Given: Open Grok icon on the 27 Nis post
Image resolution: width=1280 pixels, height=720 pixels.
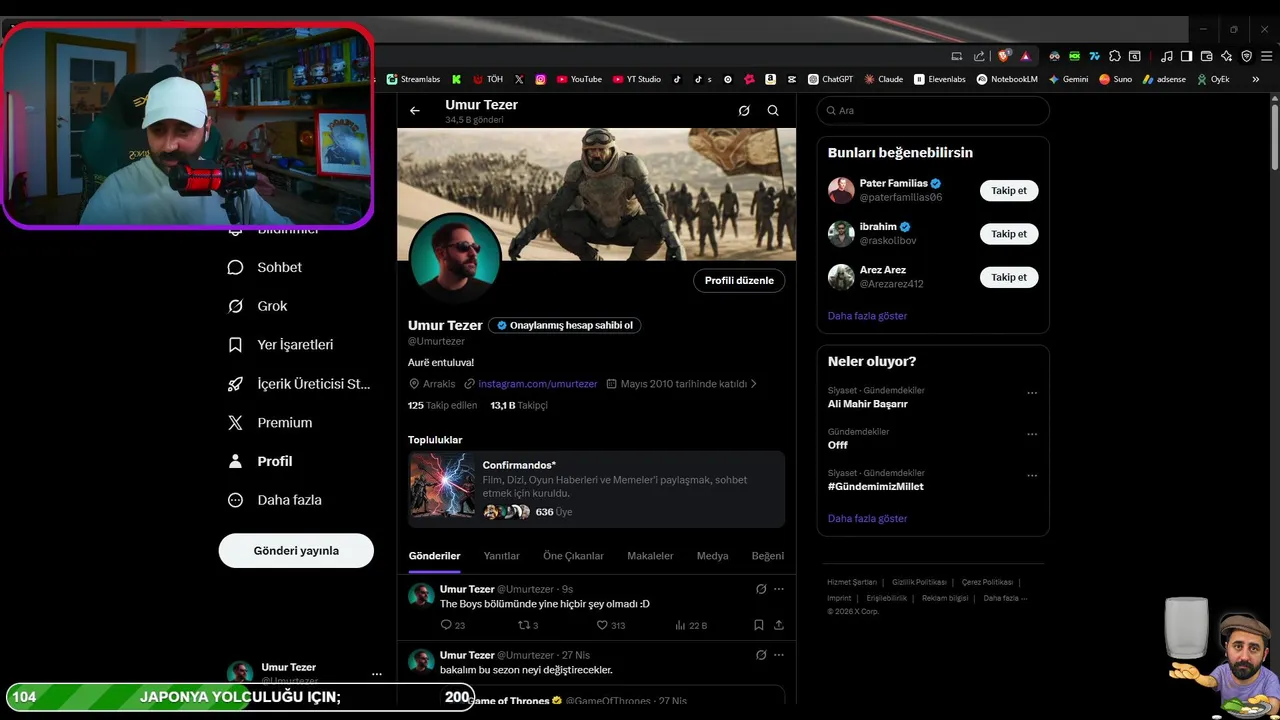Looking at the screenshot, I should click(x=761, y=655).
